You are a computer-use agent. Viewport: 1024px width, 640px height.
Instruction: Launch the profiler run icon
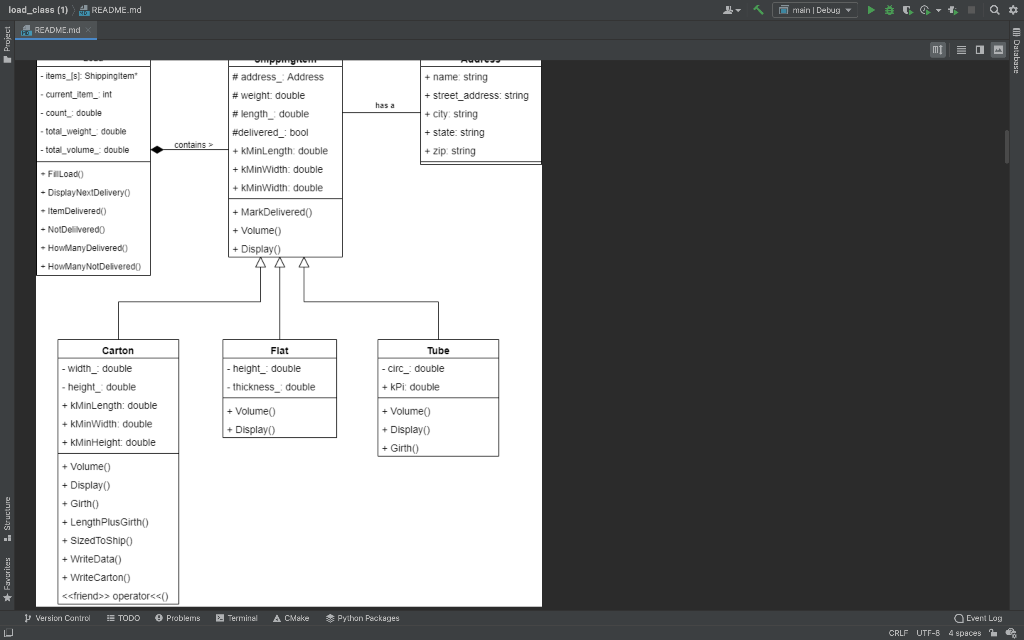tap(925, 10)
